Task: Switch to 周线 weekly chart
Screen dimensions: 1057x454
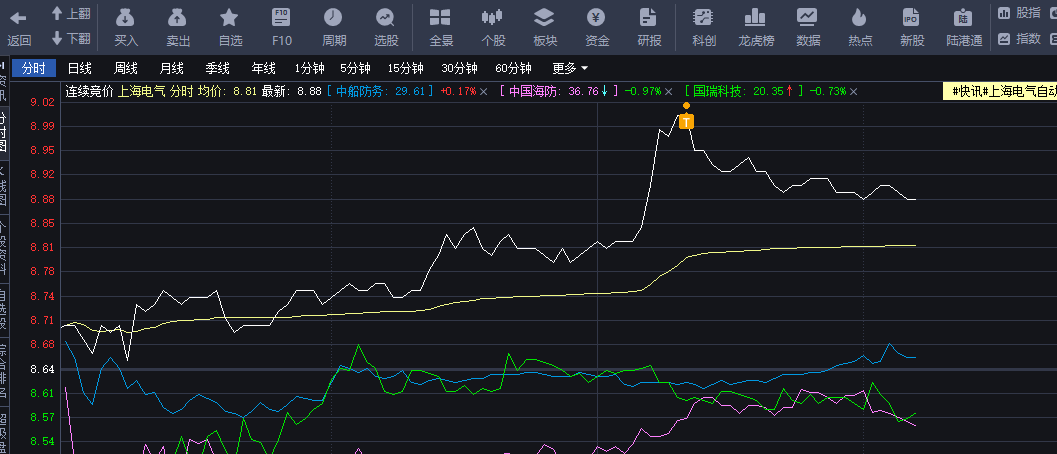Action: (x=125, y=68)
